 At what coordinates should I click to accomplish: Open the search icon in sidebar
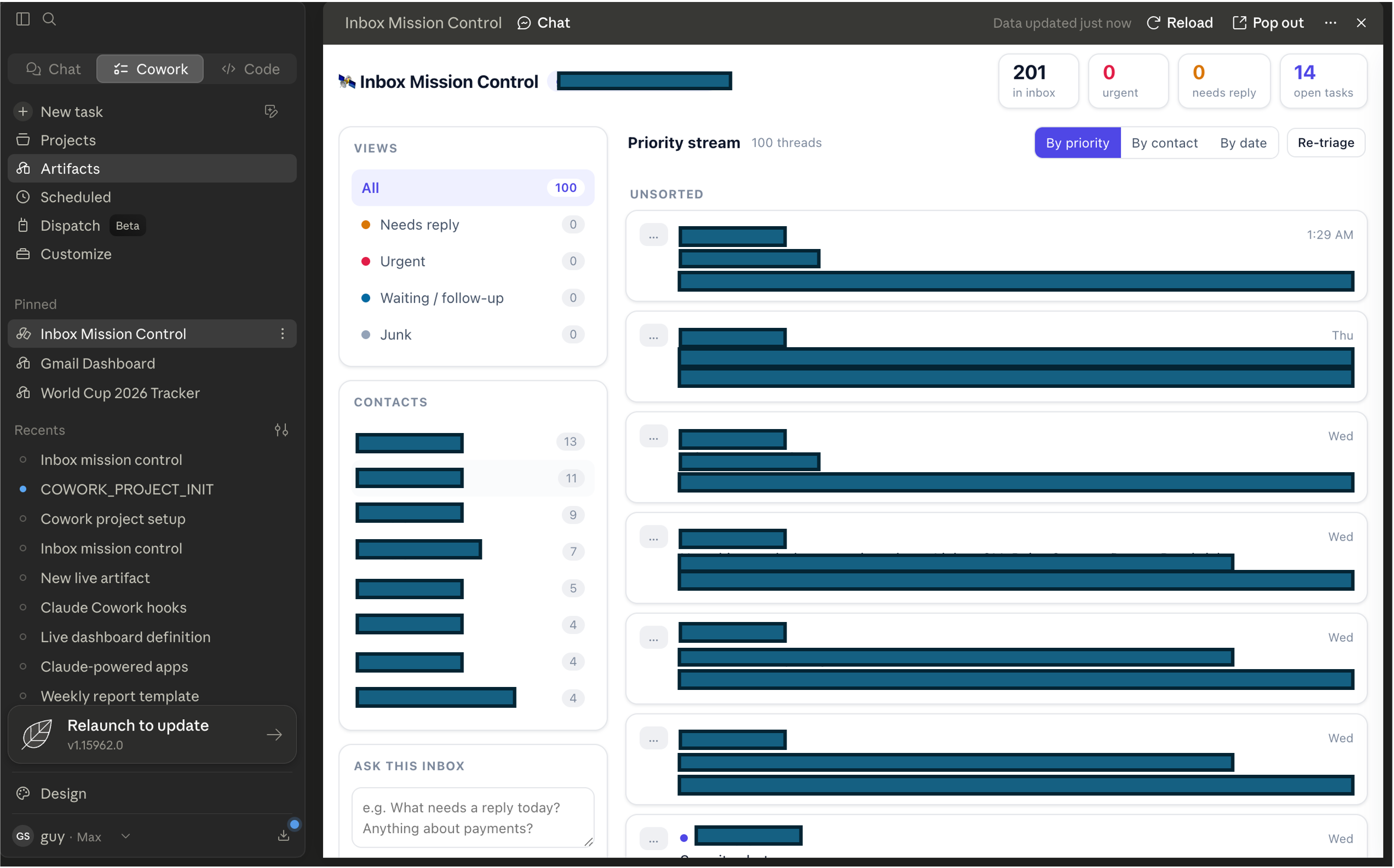(x=50, y=19)
